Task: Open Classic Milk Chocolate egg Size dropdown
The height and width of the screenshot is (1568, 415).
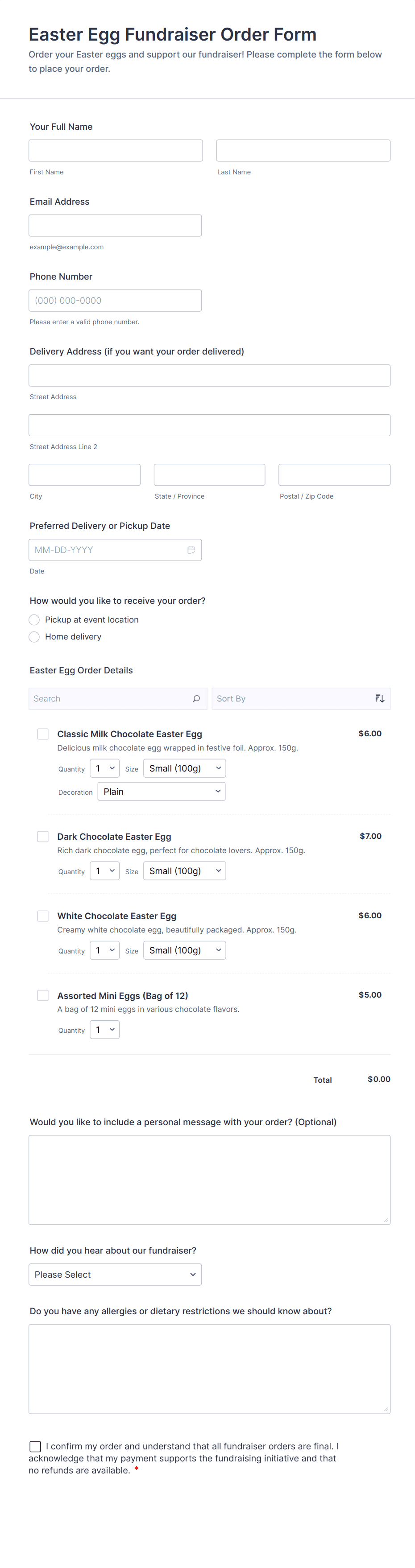Action: (x=185, y=768)
